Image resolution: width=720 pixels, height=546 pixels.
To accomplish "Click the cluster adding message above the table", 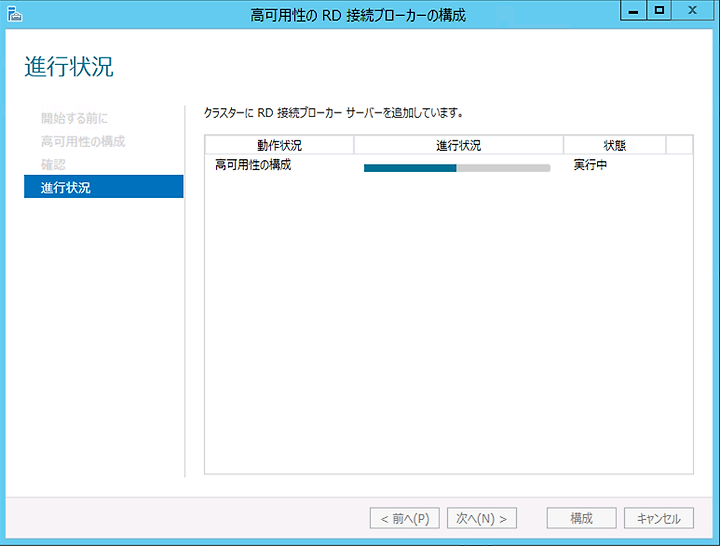I will (333, 113).
